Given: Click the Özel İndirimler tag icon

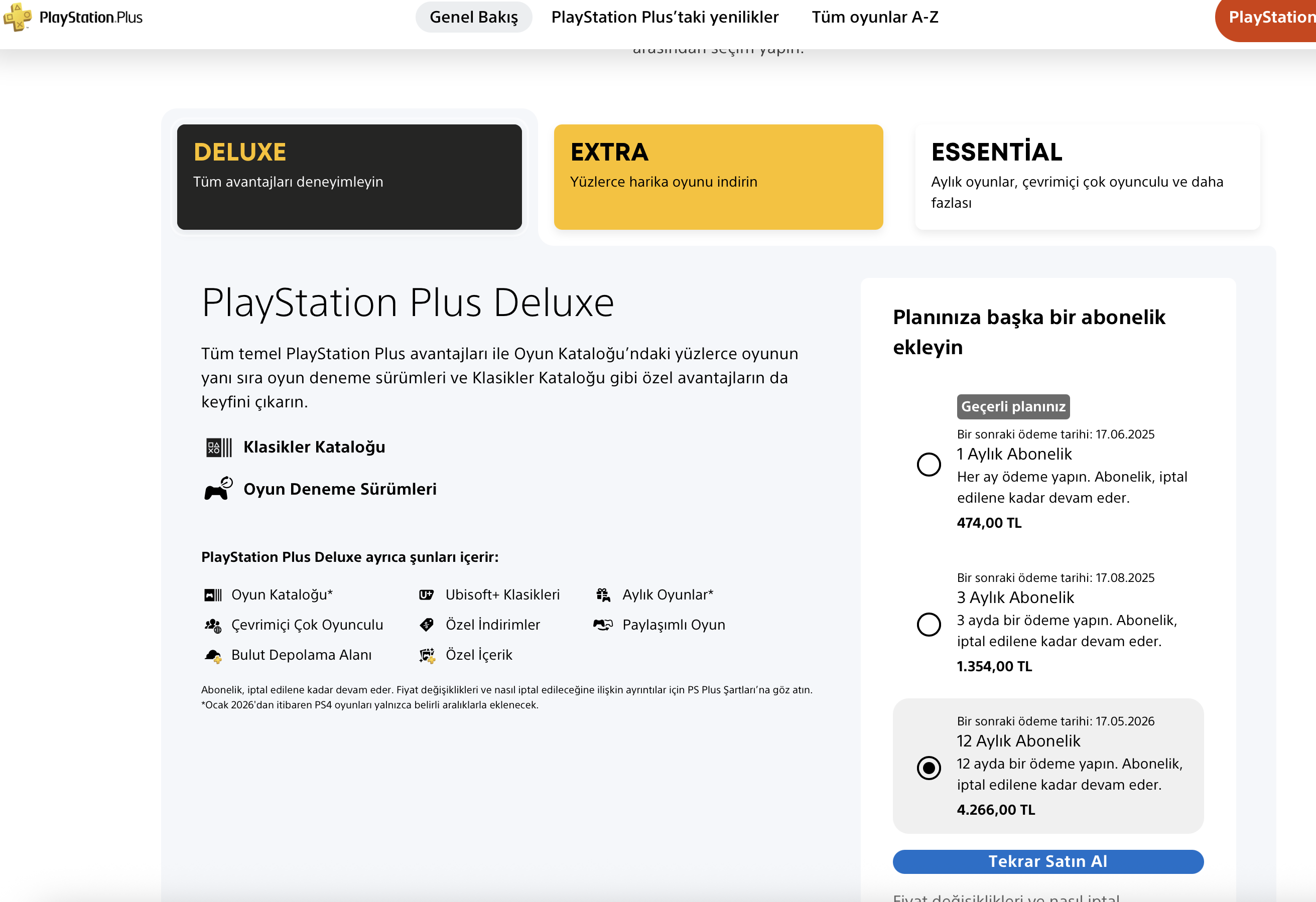Looking at the screenshot, I should (427, 625).
